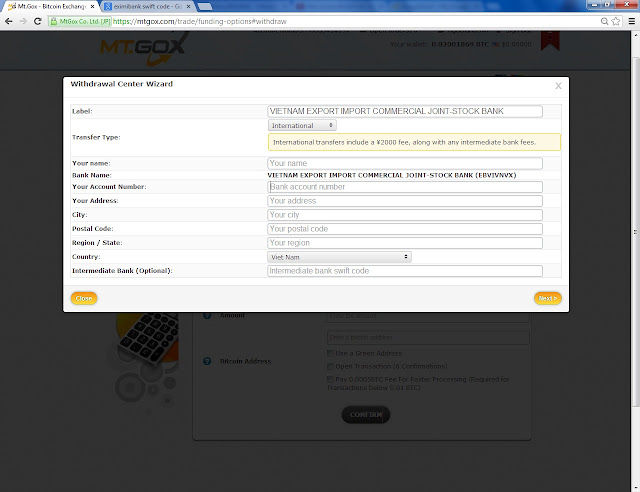Reload the page with the refresh icon

tap(38, 21)
